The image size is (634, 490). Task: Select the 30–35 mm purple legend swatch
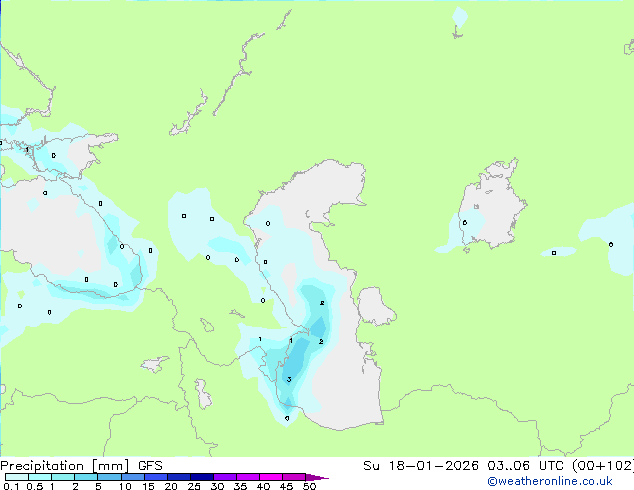coord(225,477)
